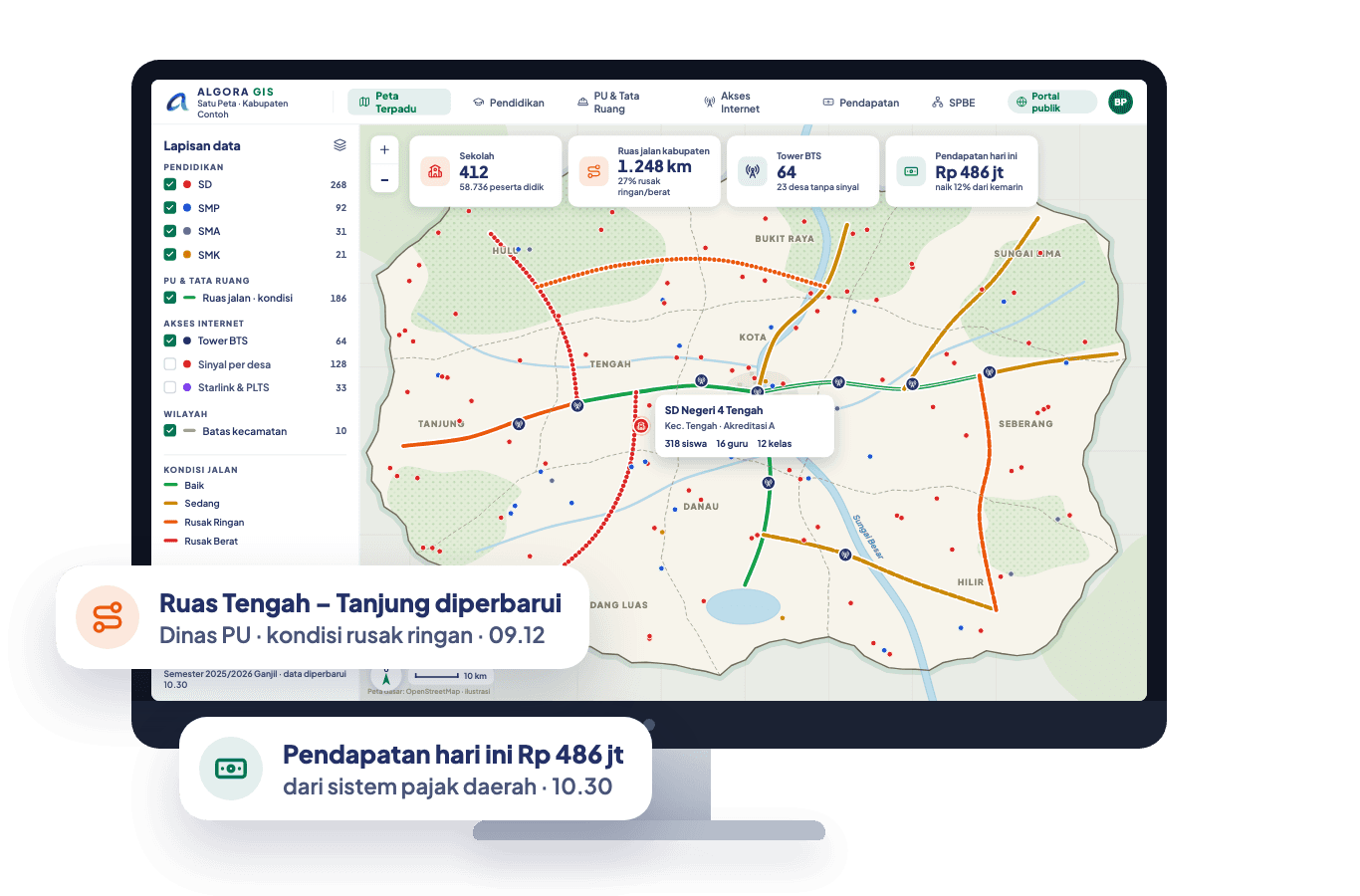This screenshot has height=896, width=1360.
Task: Open the layers stack icon beside Lapisan data
Action: [x=340, y=145]
